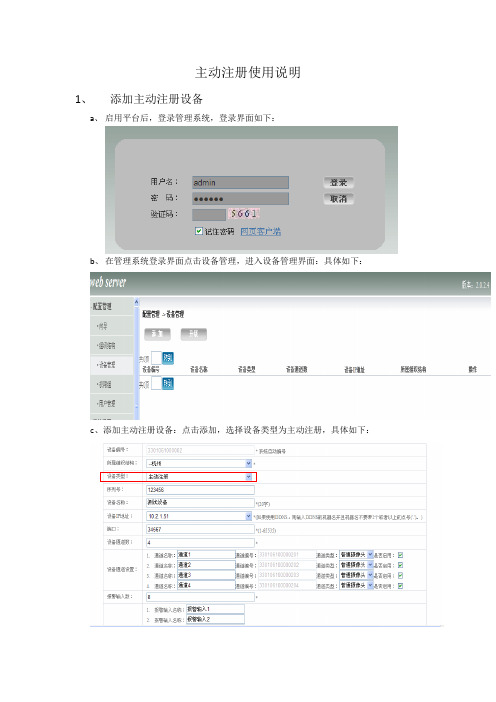
Task: Open the channel type dropdown for 通道3
Action: coord(356,575)
